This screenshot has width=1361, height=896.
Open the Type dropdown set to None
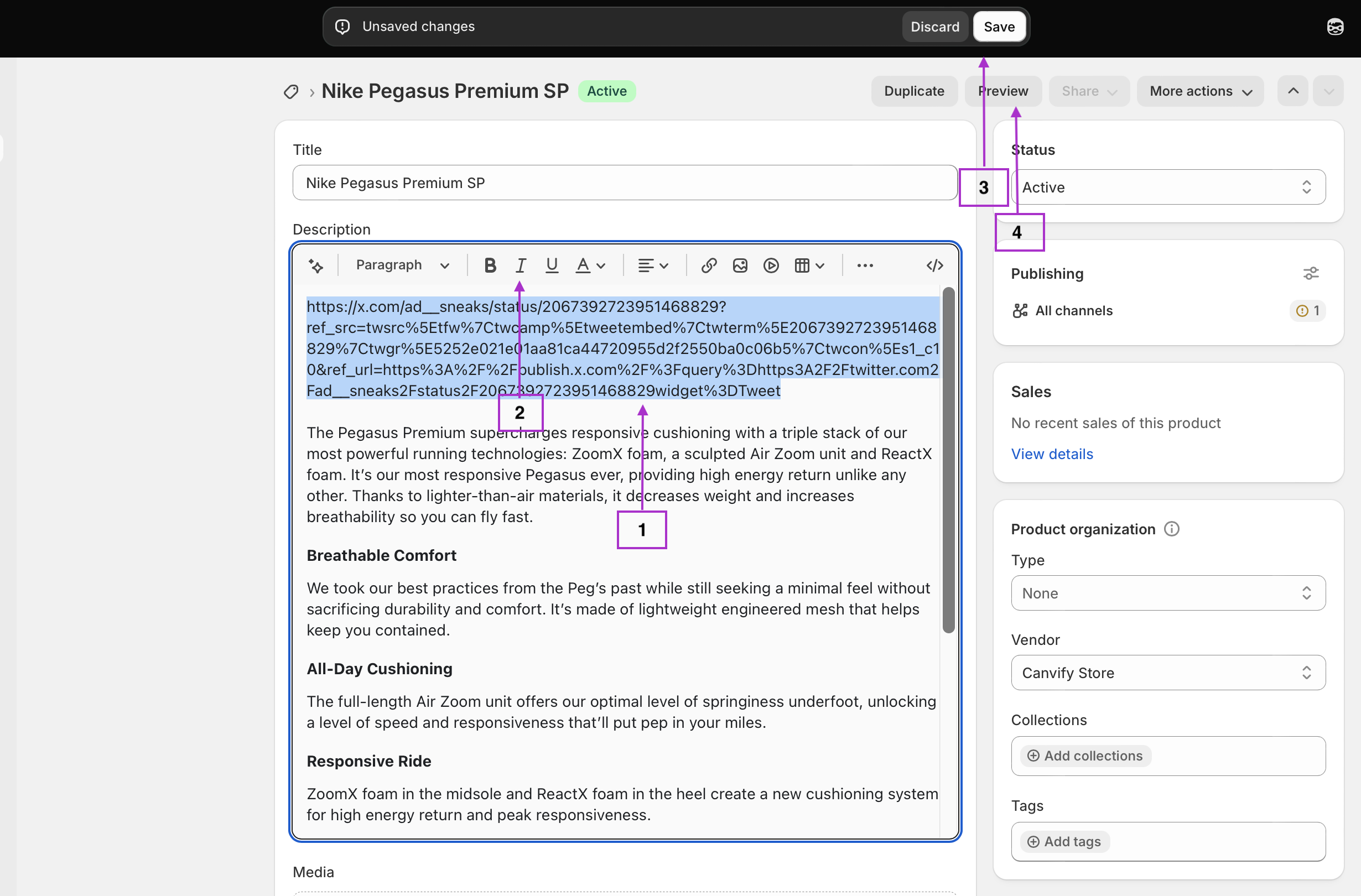1168,593
